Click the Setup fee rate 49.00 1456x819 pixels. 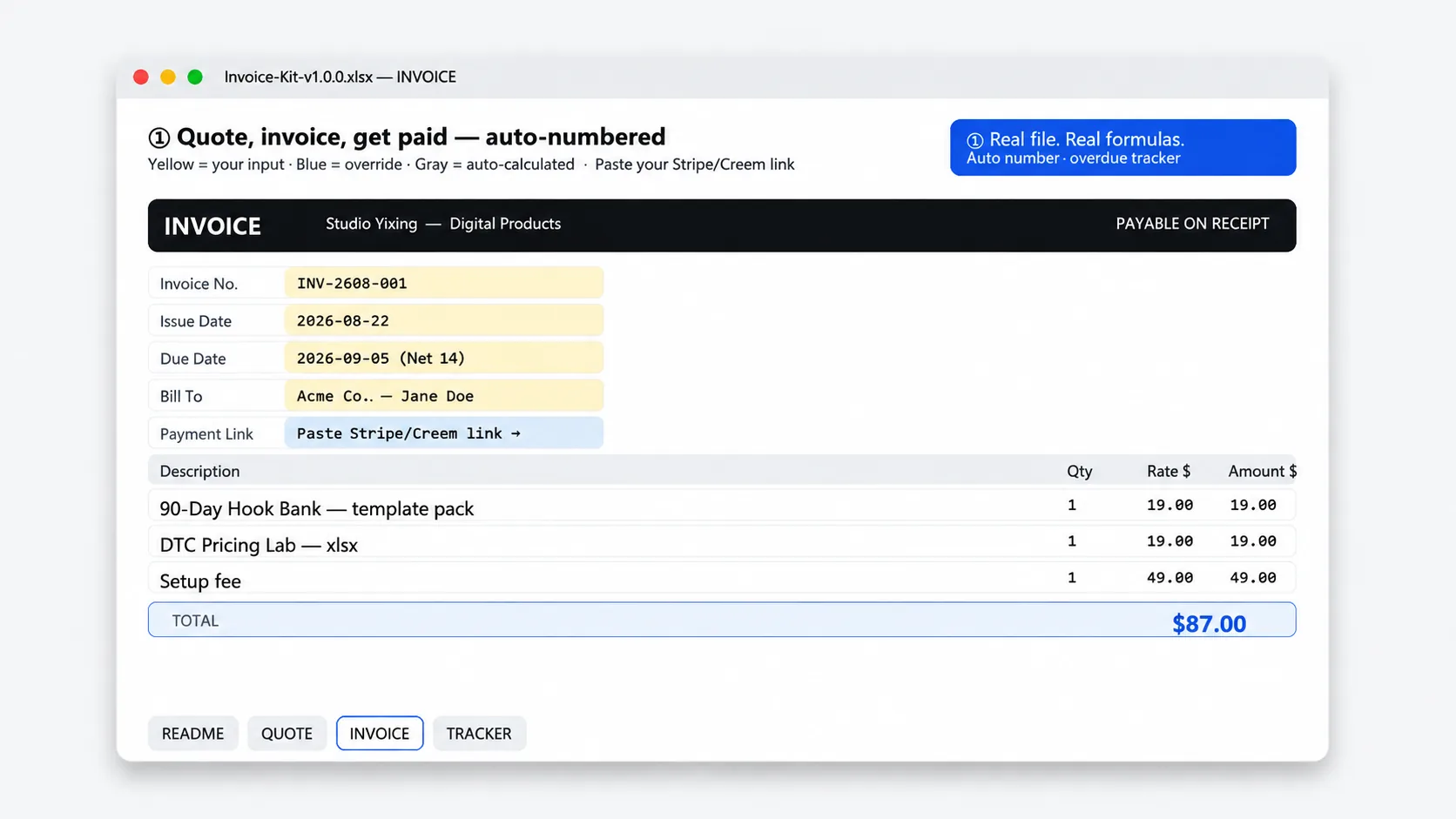(x=1170, y=578)
